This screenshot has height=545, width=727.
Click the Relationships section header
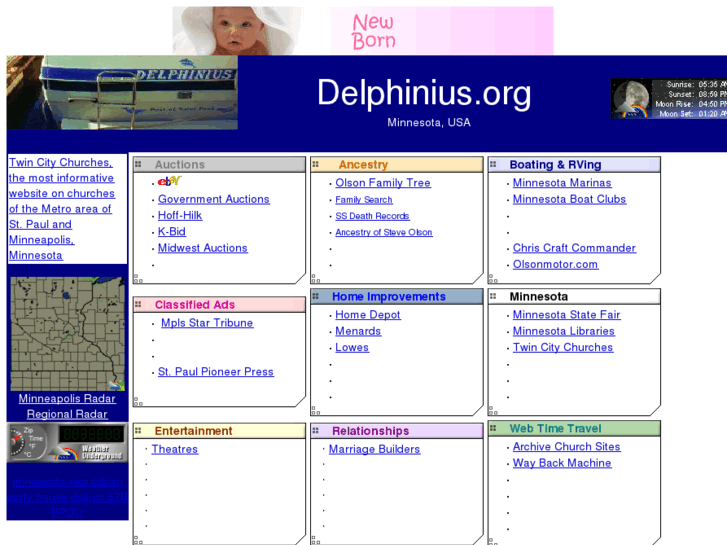click(x=397, y=430)
